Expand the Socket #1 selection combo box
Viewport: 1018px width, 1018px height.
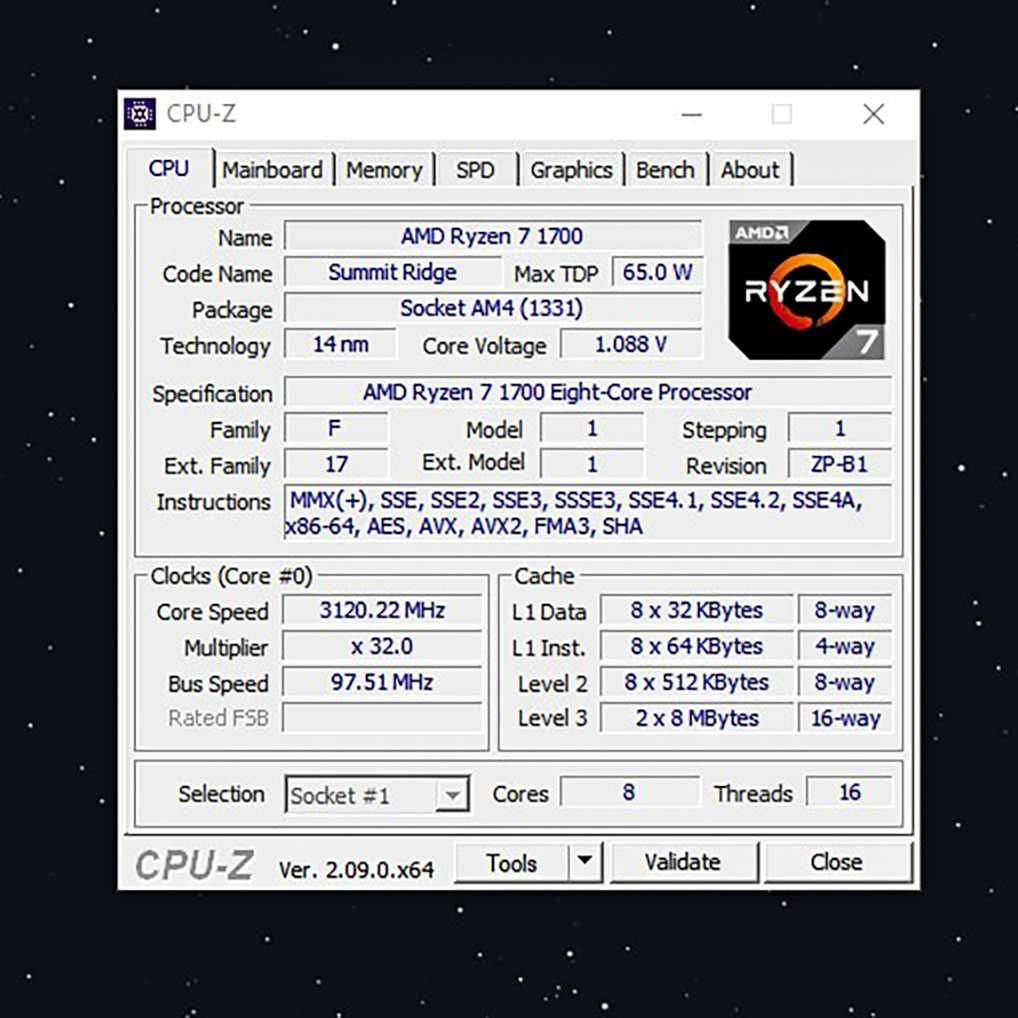click(377, 794)
